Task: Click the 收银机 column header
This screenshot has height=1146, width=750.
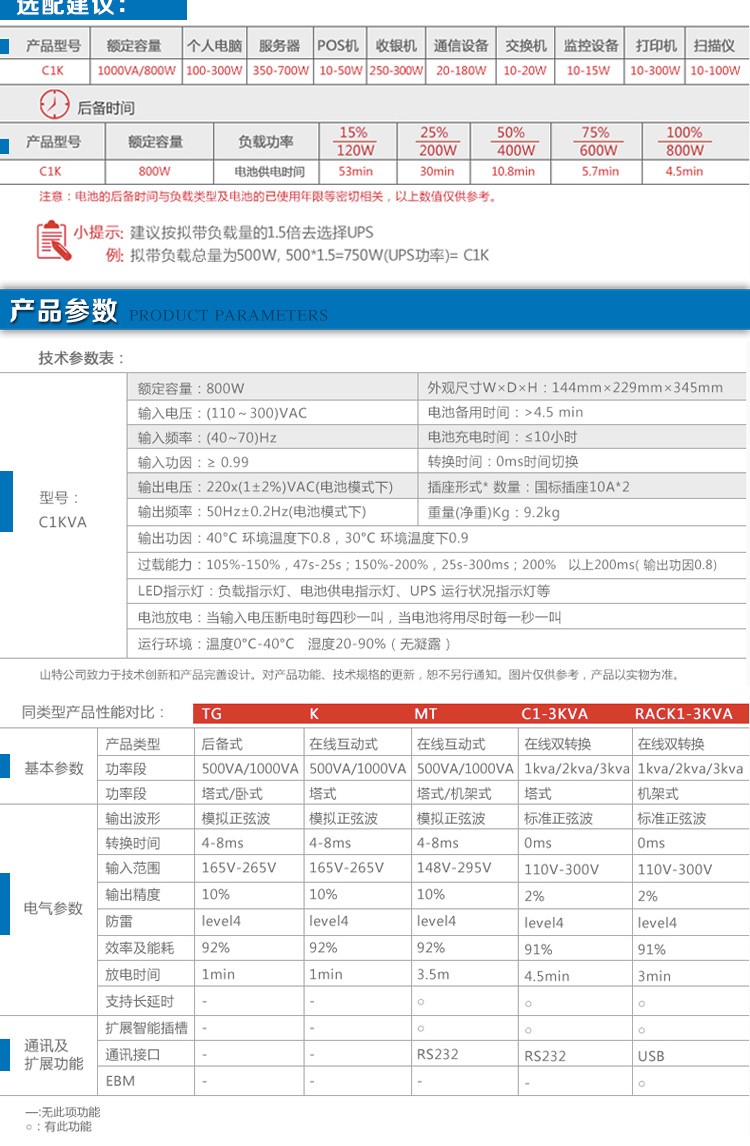Action: tap(396, 45)
